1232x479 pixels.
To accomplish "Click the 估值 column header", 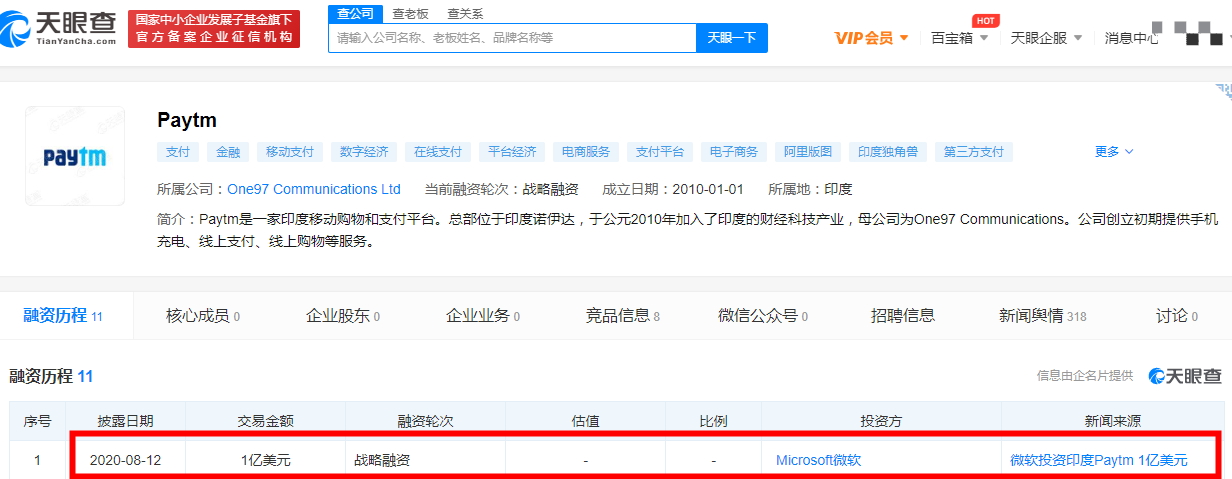I will [x=585, y=421].
